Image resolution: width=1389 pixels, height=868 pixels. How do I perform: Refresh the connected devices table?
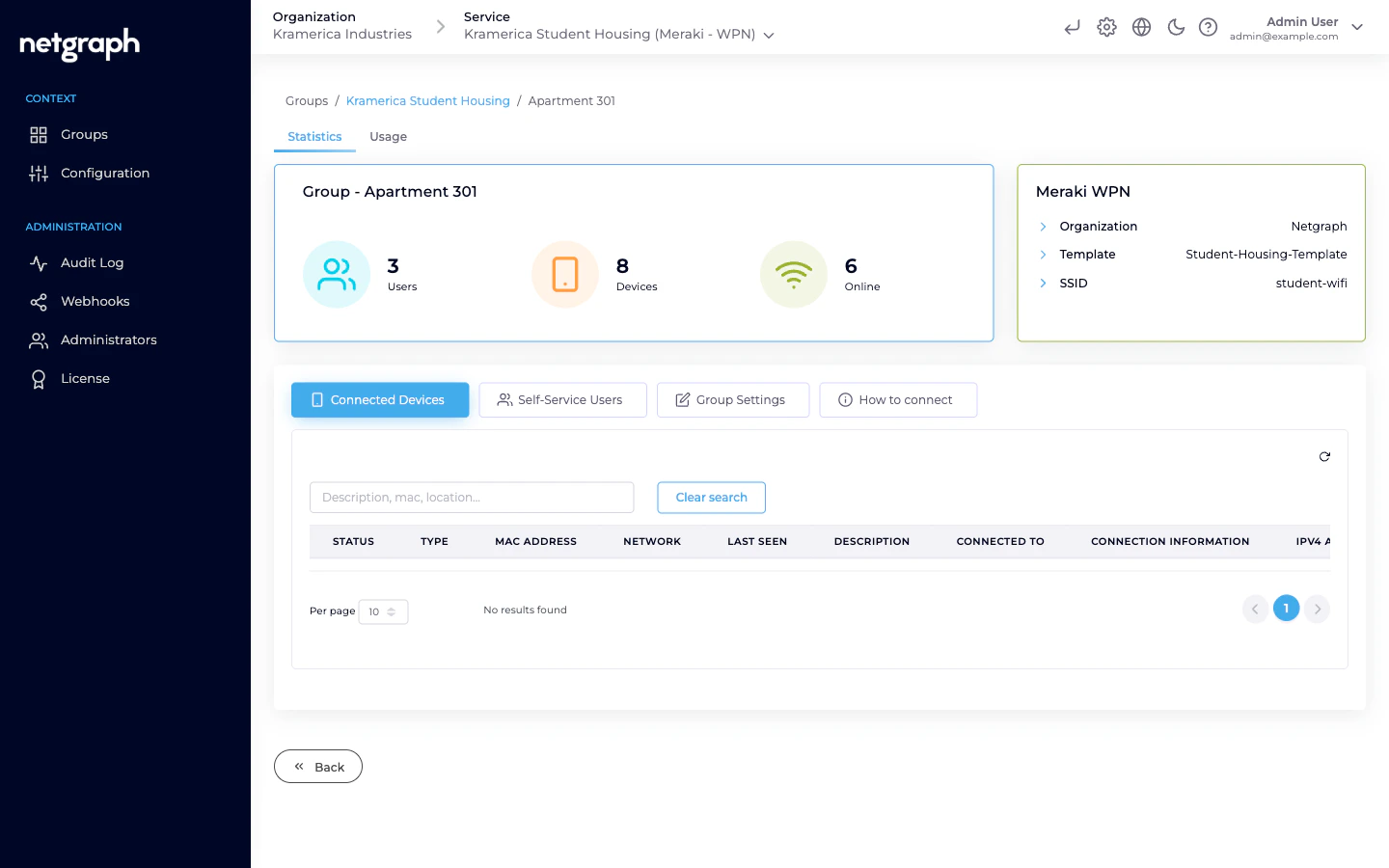pyautogui.click(x=1324, y=456)
